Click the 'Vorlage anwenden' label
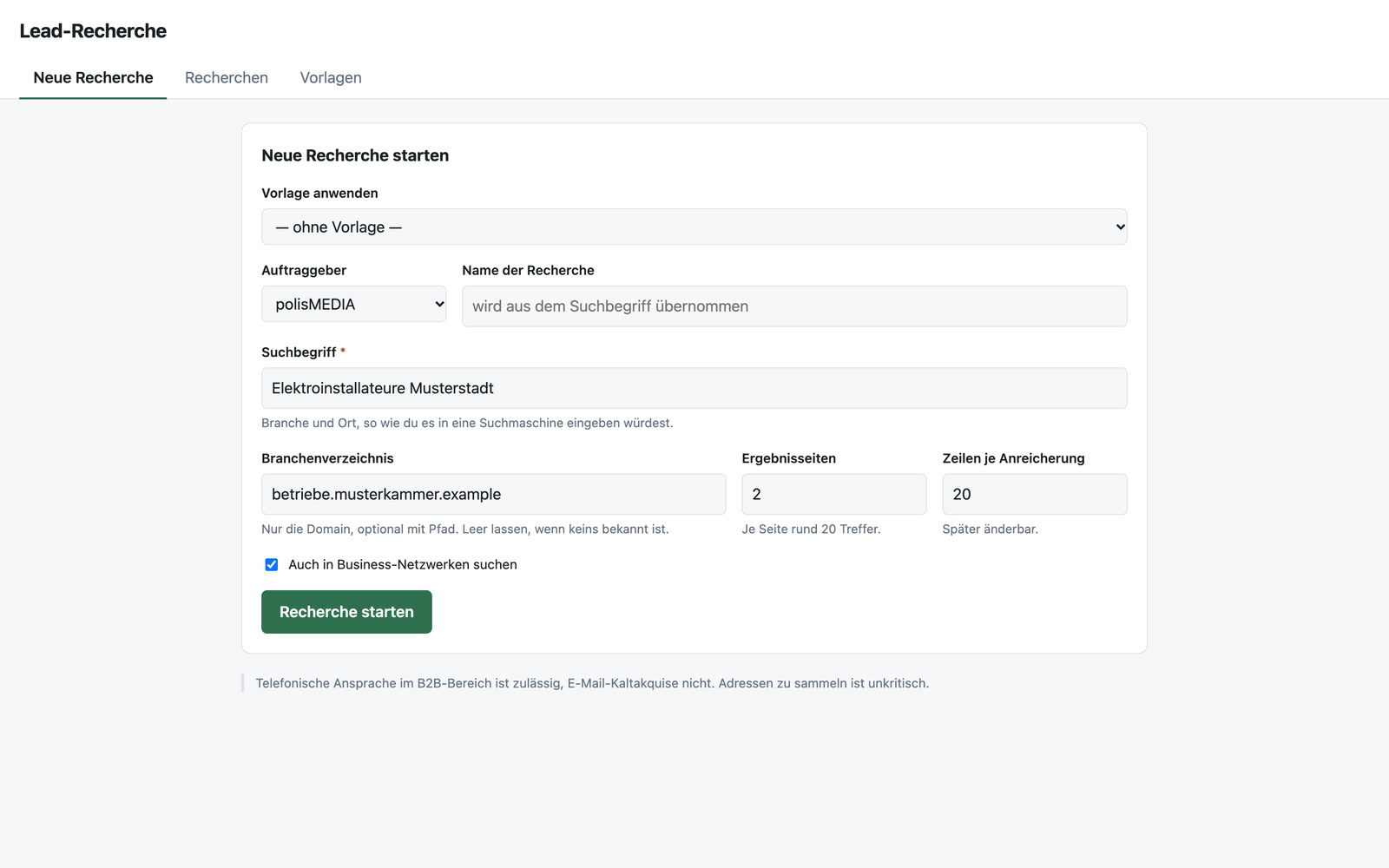 [319, 193]
